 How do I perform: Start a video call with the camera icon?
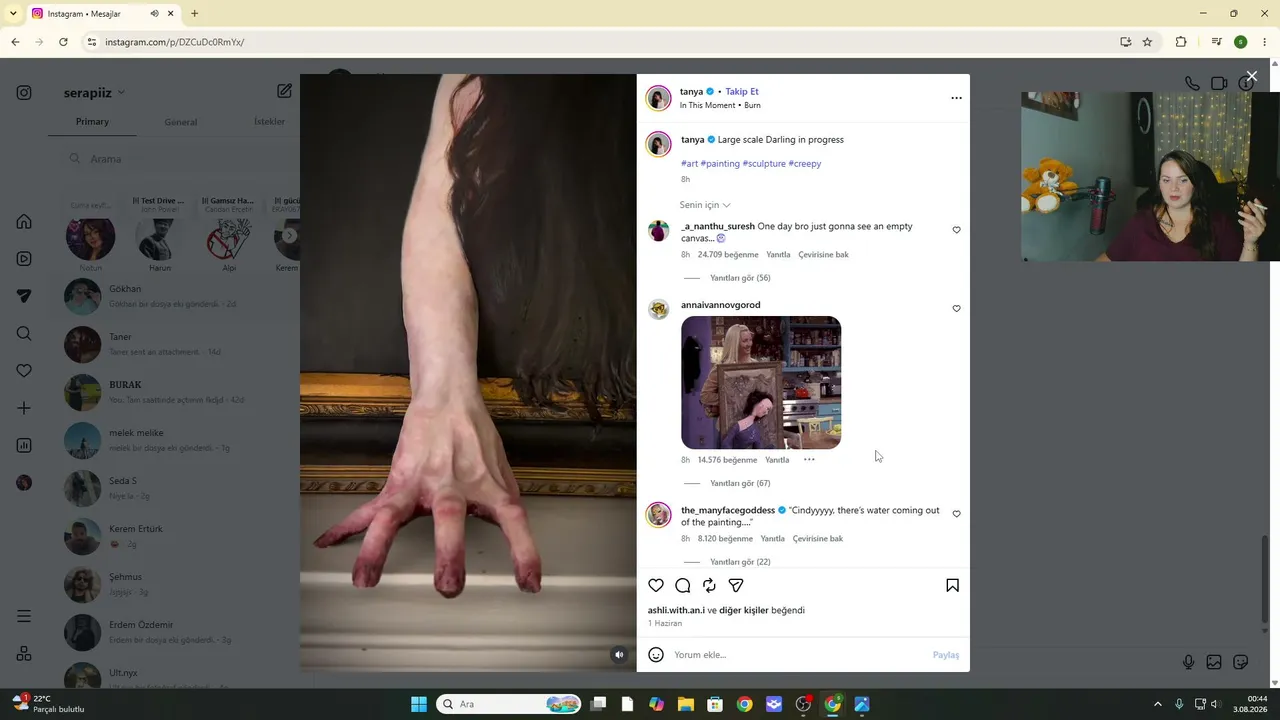tap(1219, 84)
